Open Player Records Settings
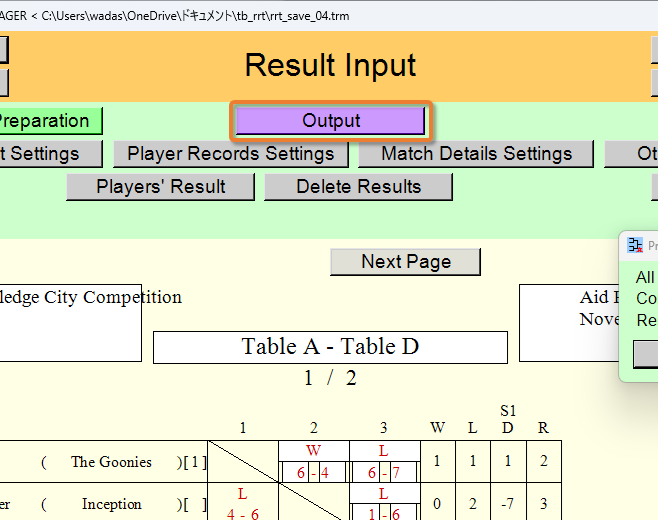 231,154
